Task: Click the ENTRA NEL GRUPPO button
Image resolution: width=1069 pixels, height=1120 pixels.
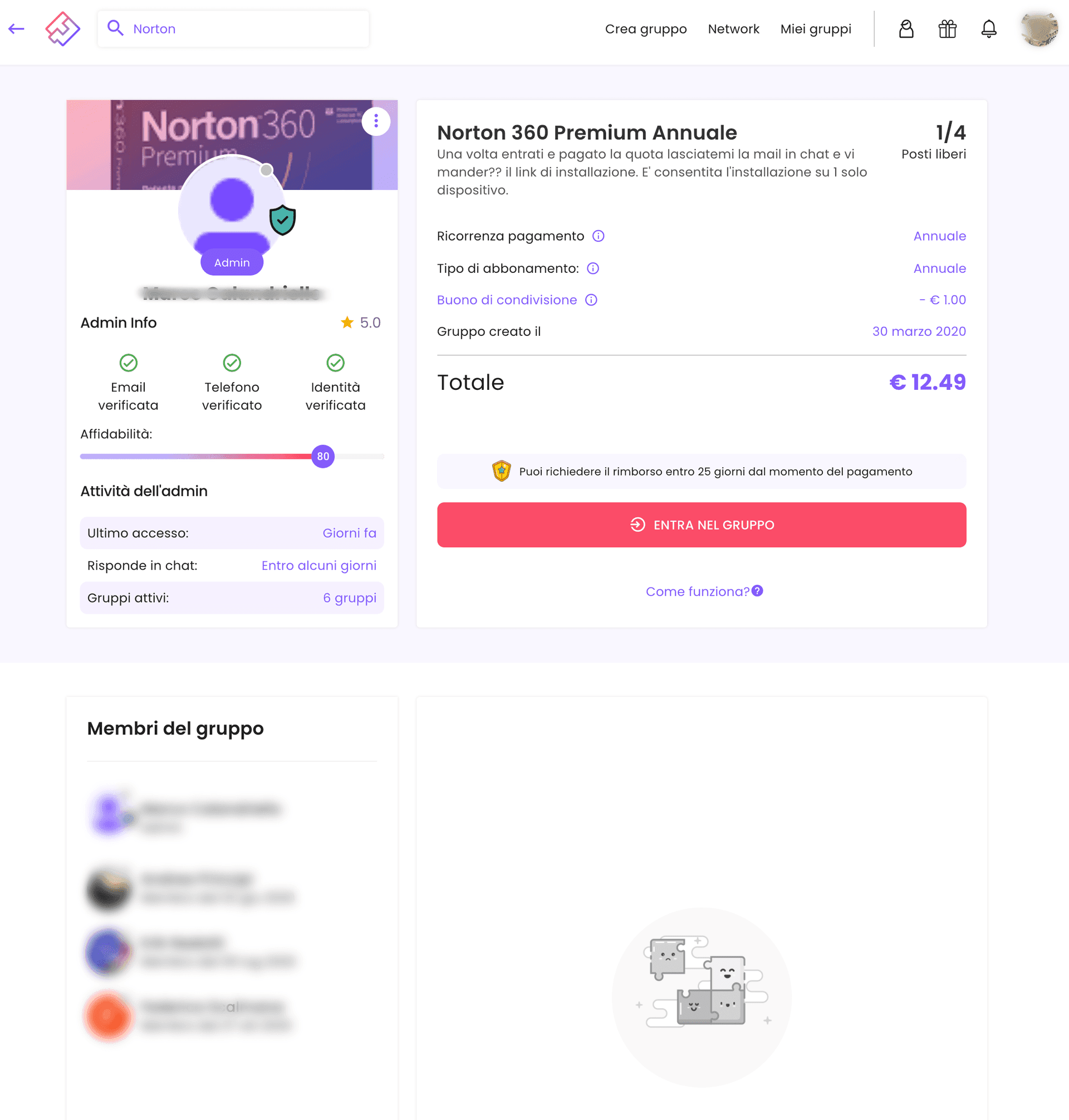Action: [702, 524]
